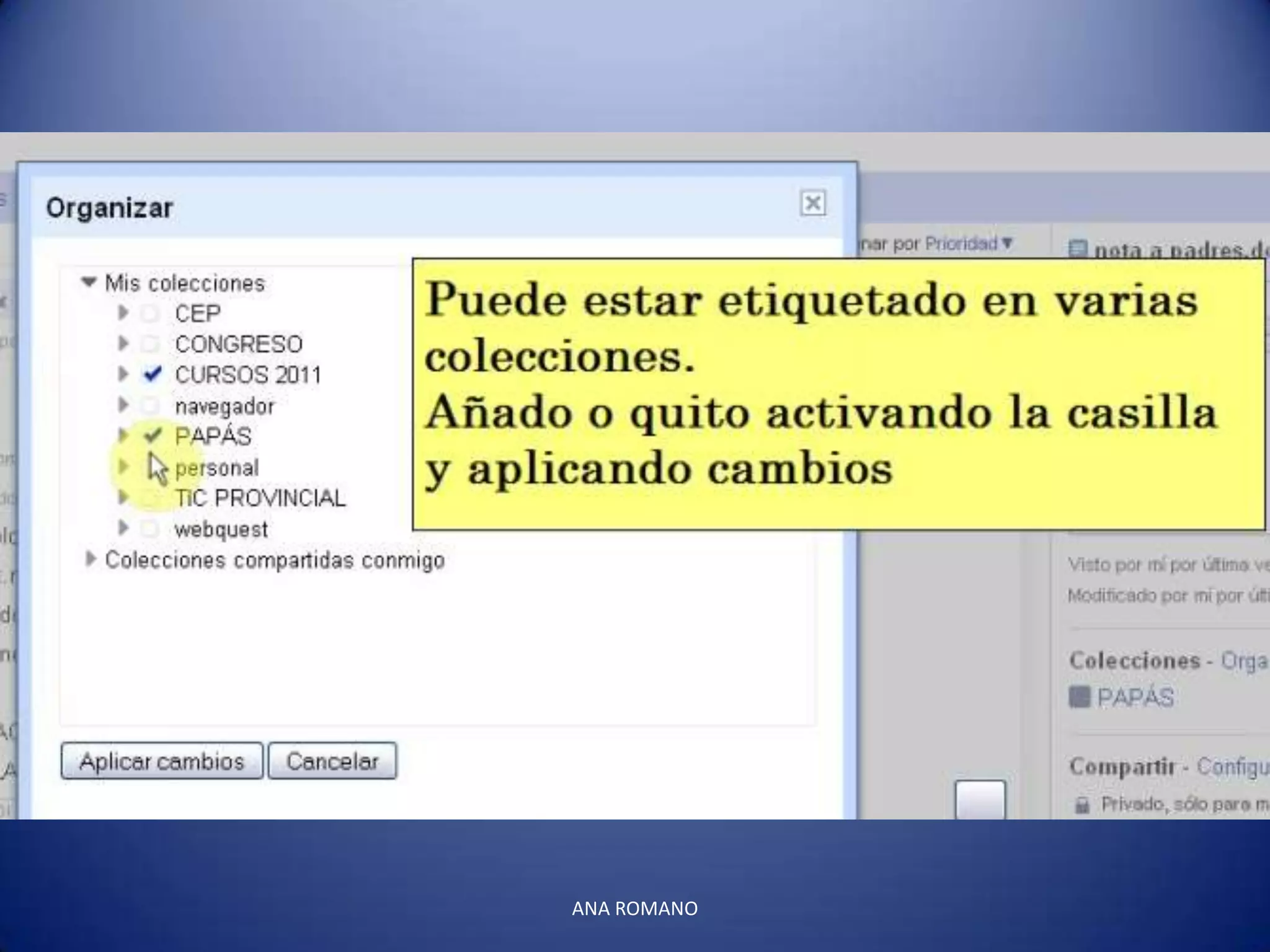Click the document icon next to nota a padres

[x=1078, y=250]
